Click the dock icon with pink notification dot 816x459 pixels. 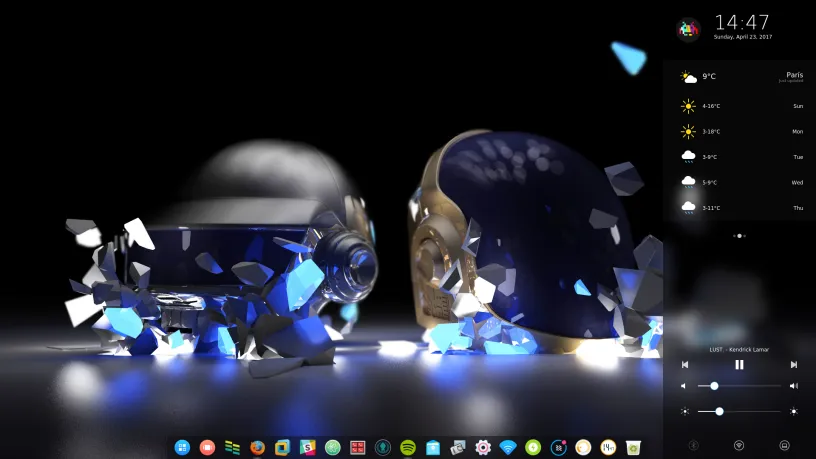click(558, 447)
